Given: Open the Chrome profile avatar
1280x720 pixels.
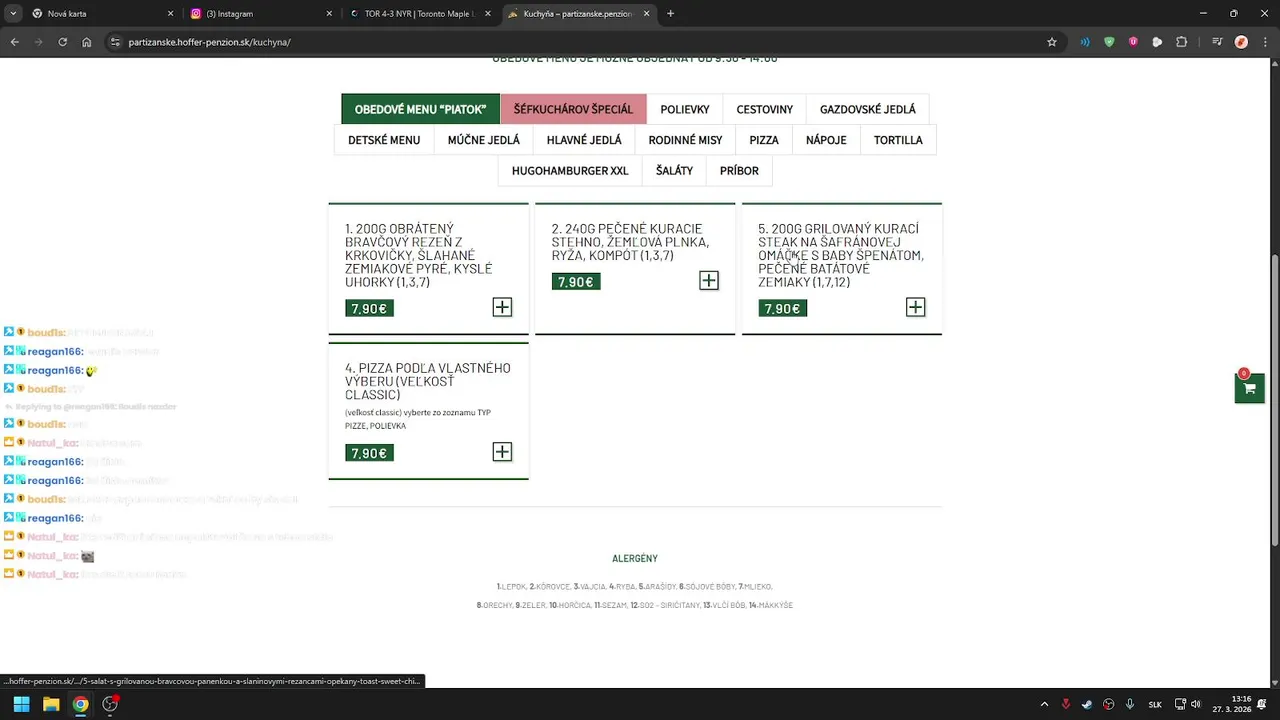Looking at the screenshot, I should coord(1241,42).
